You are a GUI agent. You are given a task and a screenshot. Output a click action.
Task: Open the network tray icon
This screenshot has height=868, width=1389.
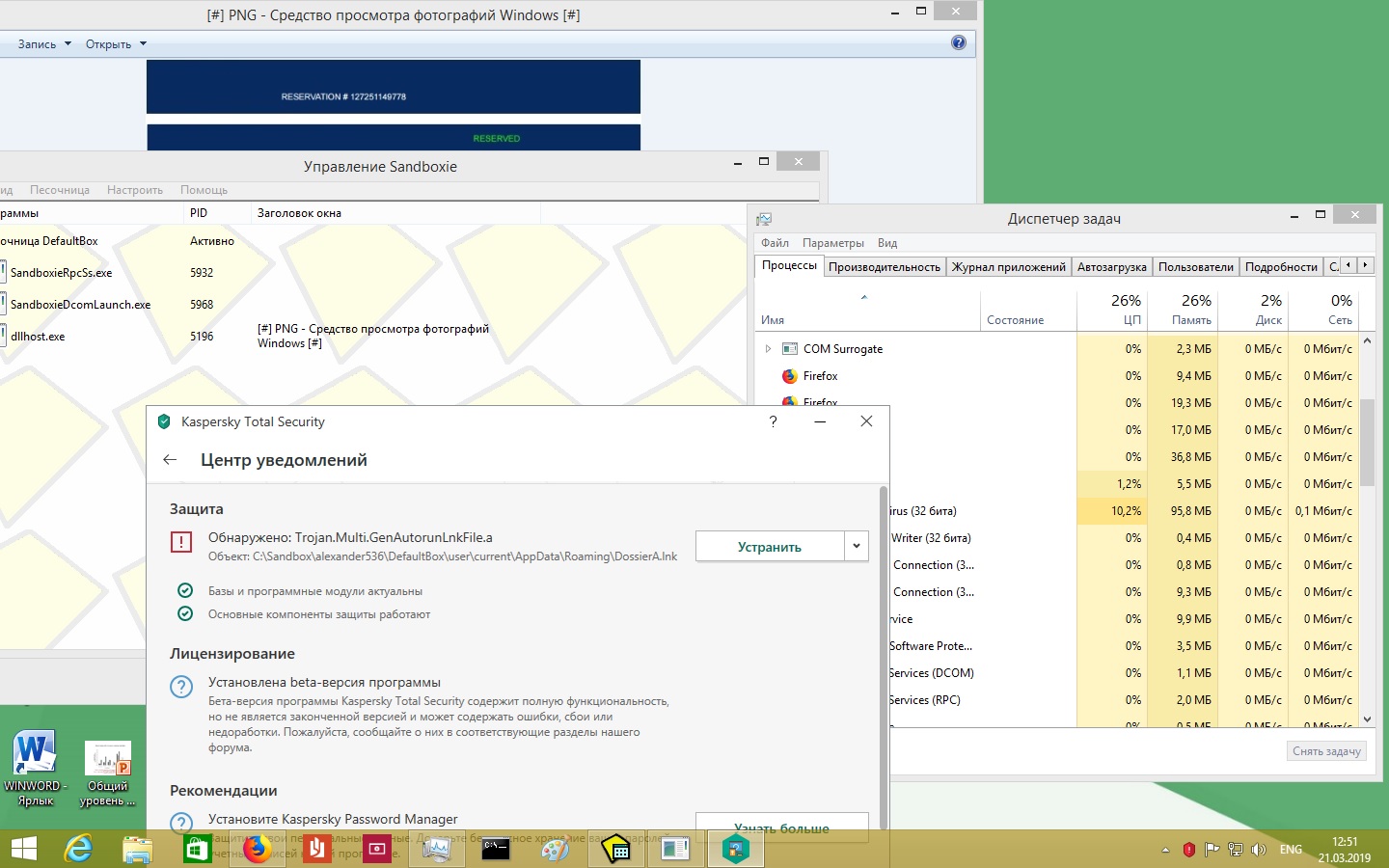pos(1235,850)
